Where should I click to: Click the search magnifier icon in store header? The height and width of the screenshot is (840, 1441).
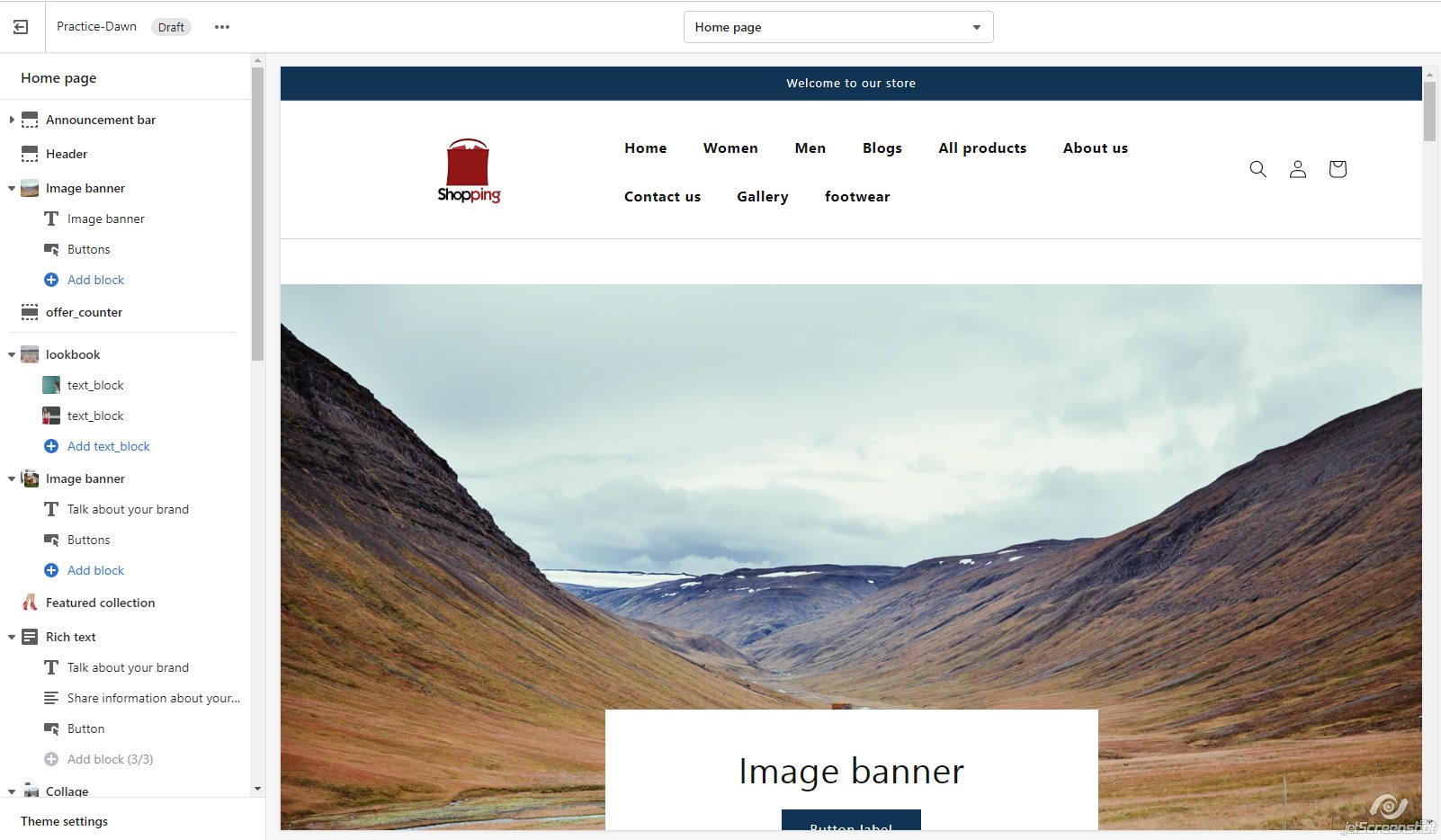pos(1258,169)
